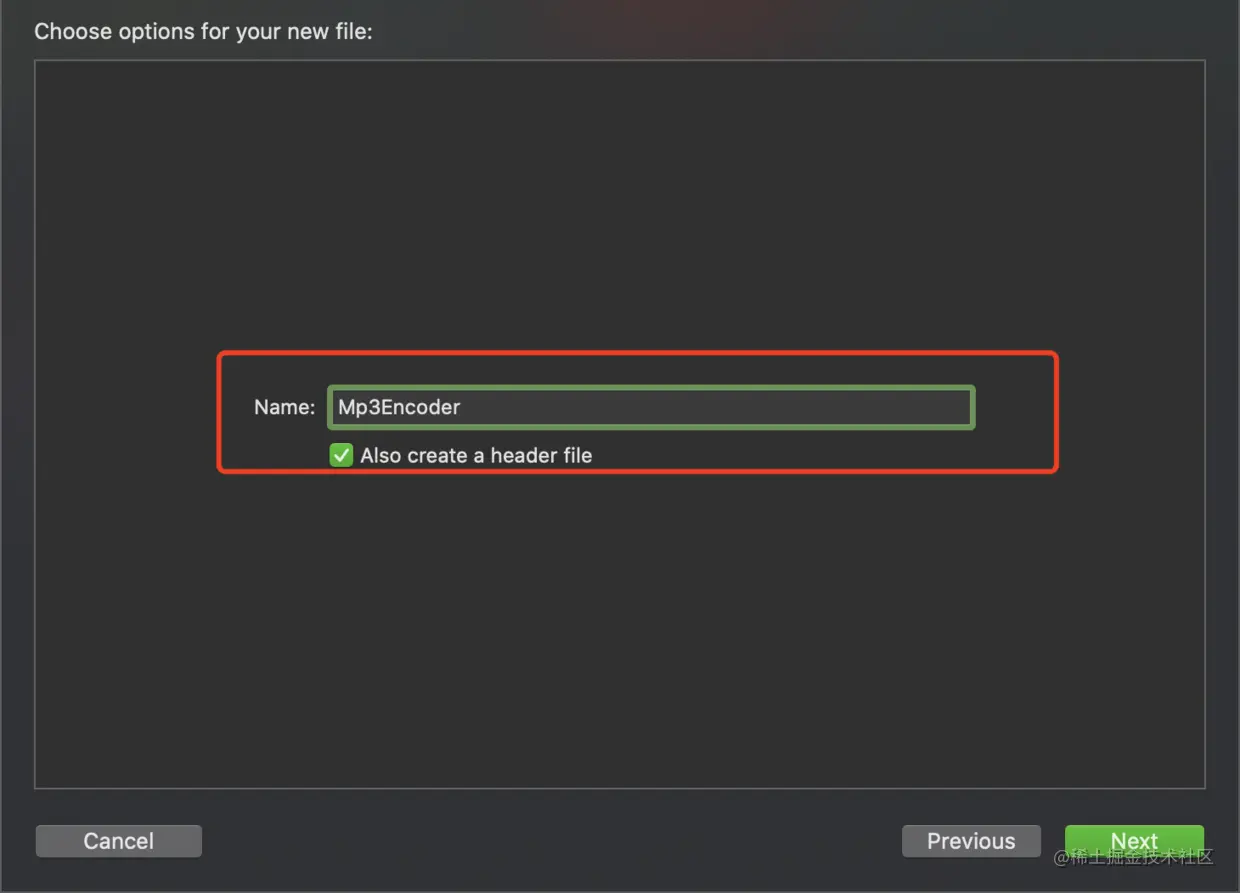This screenshot has height=893, width=1240.
Task: Focus the Name text field
Action: 651,407
